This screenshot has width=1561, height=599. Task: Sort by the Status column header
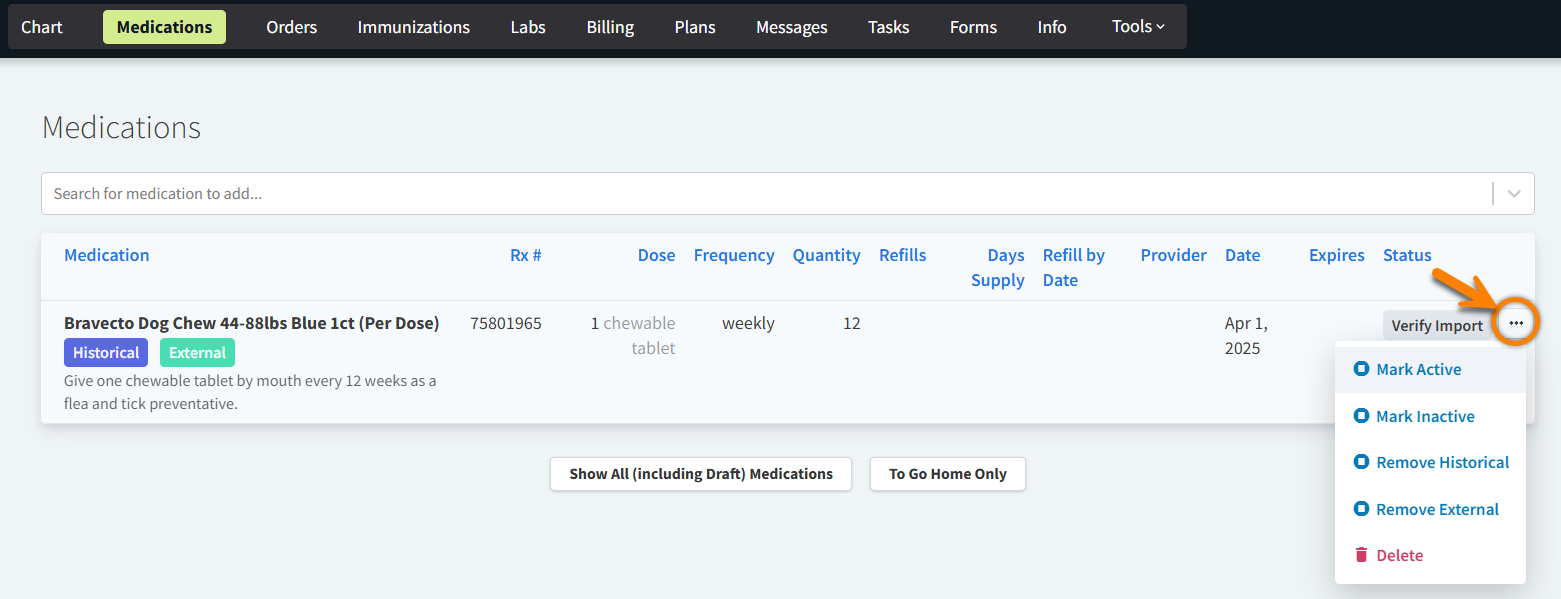pos(1407,255)
